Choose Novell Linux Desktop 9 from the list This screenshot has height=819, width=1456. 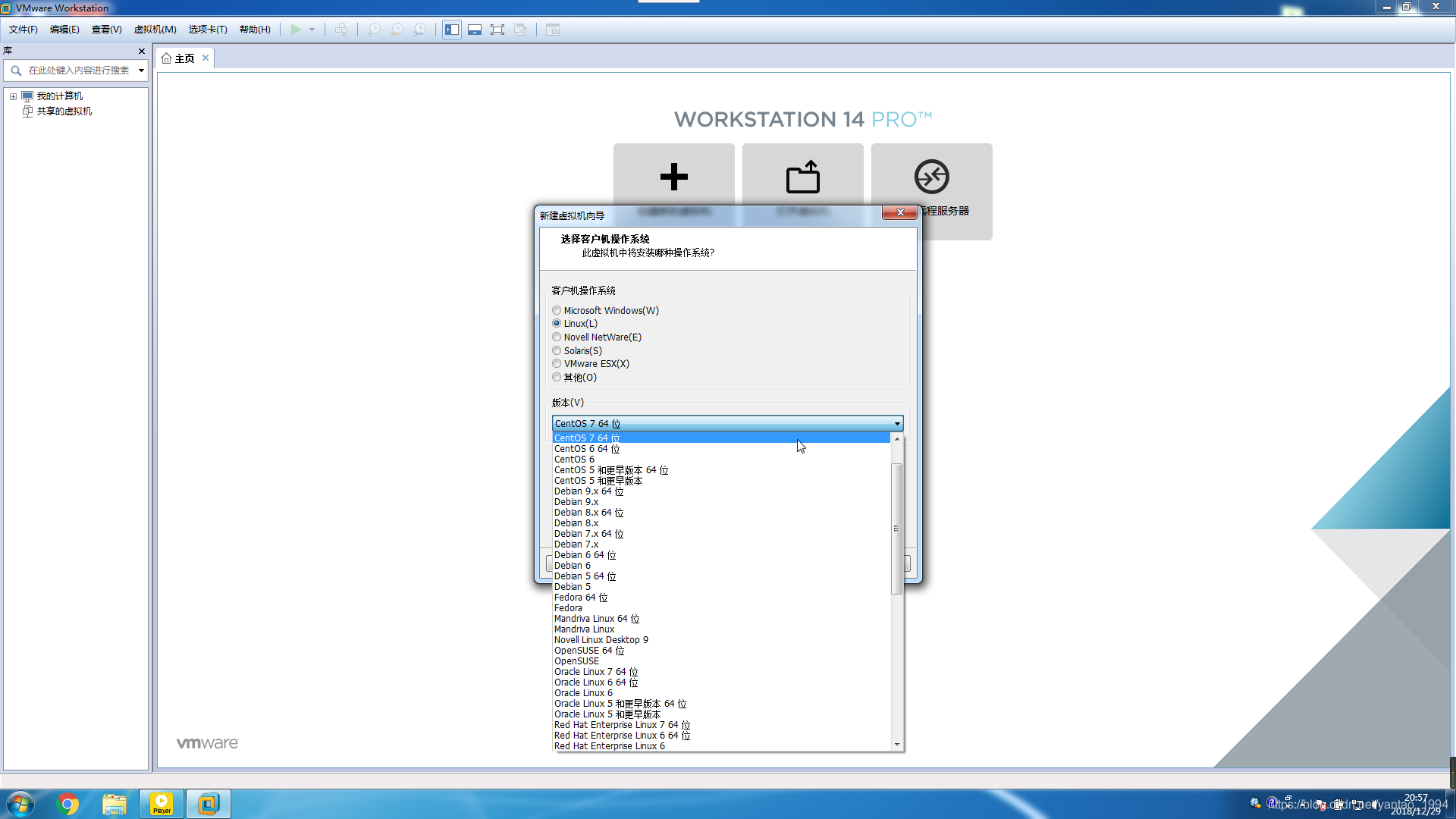(x=721, y=640)
